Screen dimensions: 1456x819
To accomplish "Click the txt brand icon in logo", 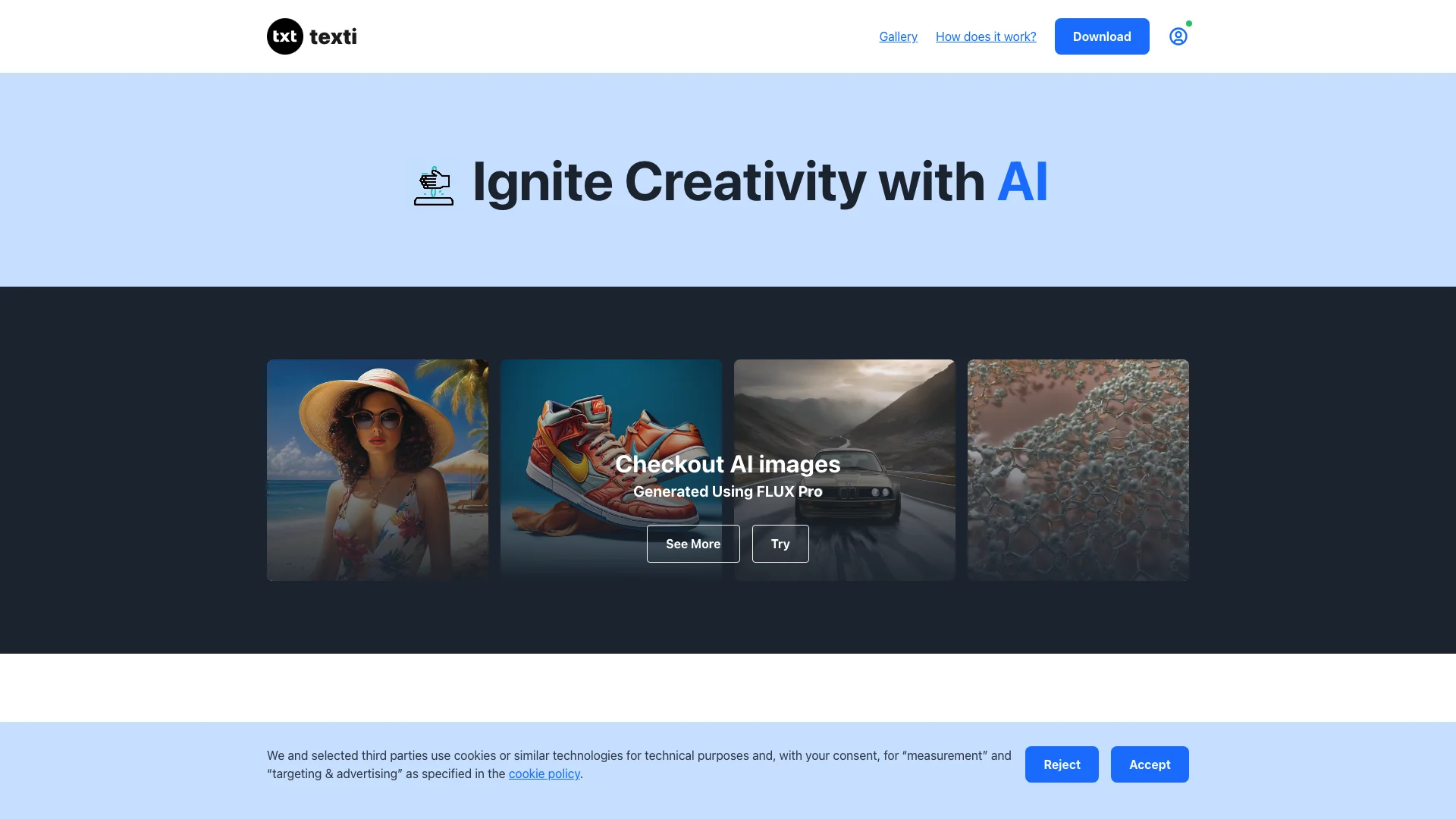I will pos(285,36).
